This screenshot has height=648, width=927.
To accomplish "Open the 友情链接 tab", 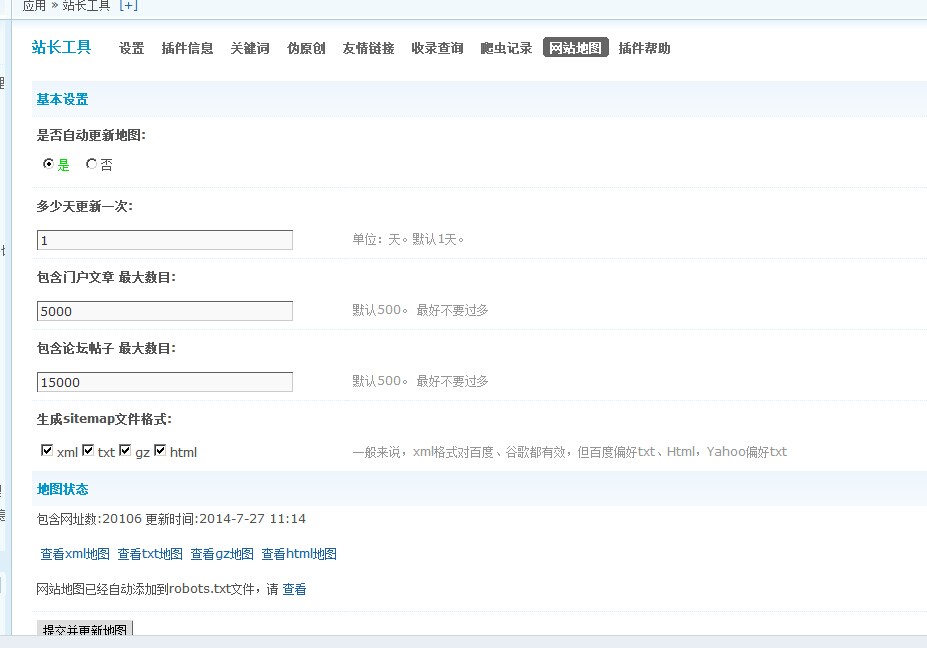I will (x=368, y=48).
